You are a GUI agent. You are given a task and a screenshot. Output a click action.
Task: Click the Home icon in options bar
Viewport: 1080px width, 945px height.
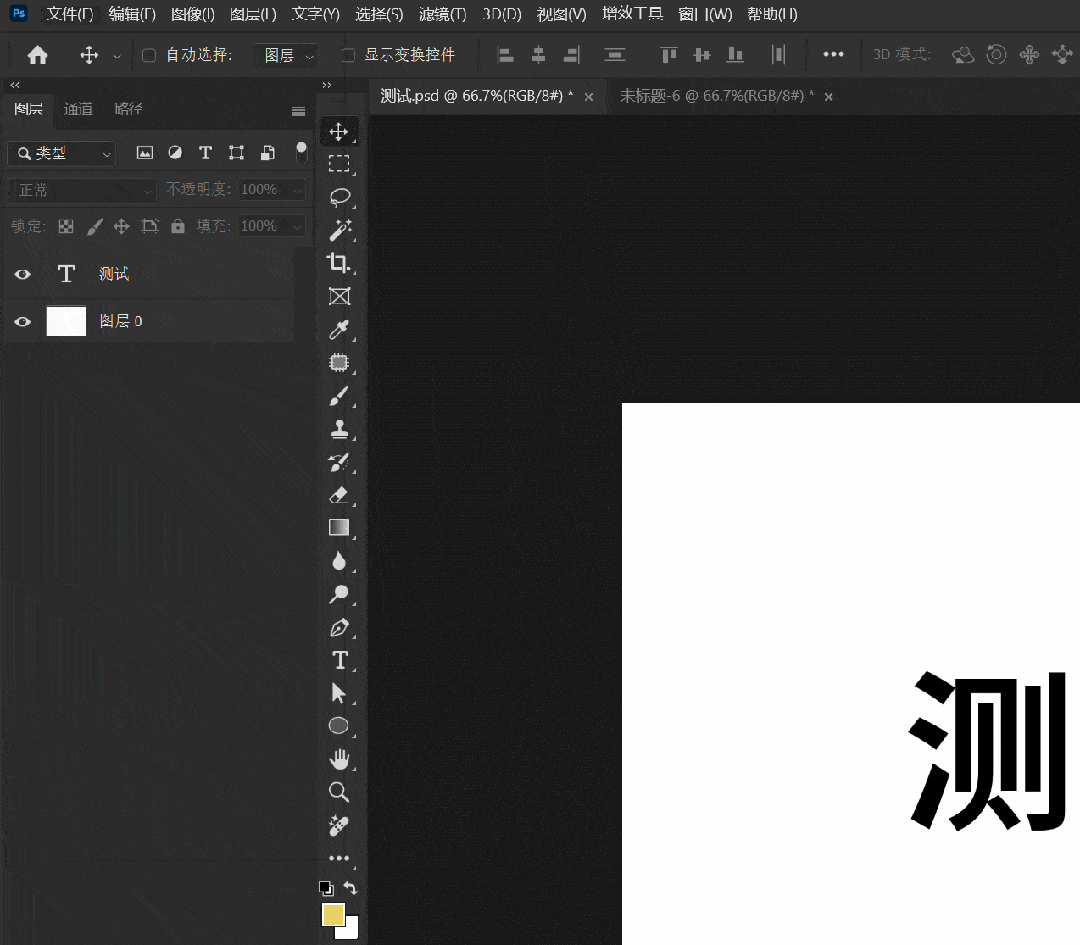[x=38, y=55]
